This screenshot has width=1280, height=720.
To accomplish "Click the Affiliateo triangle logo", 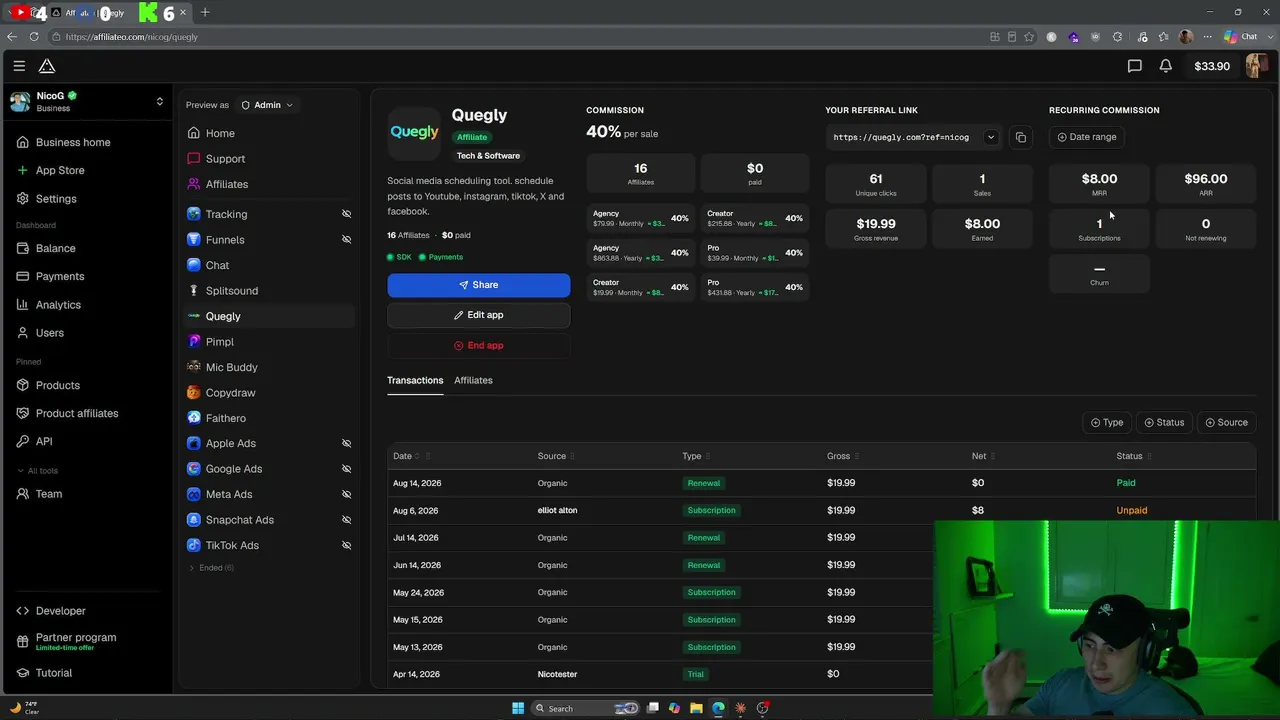I will pos(47,66).
